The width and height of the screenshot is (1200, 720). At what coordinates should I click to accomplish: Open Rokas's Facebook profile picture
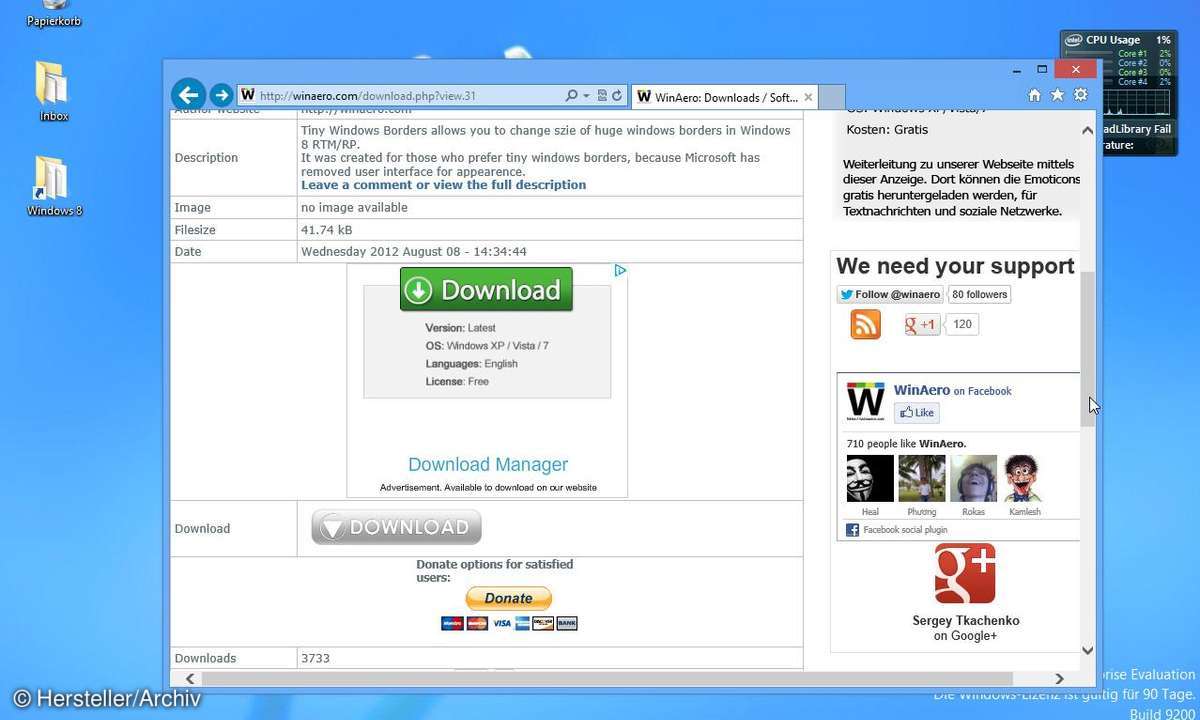[973, 479]
